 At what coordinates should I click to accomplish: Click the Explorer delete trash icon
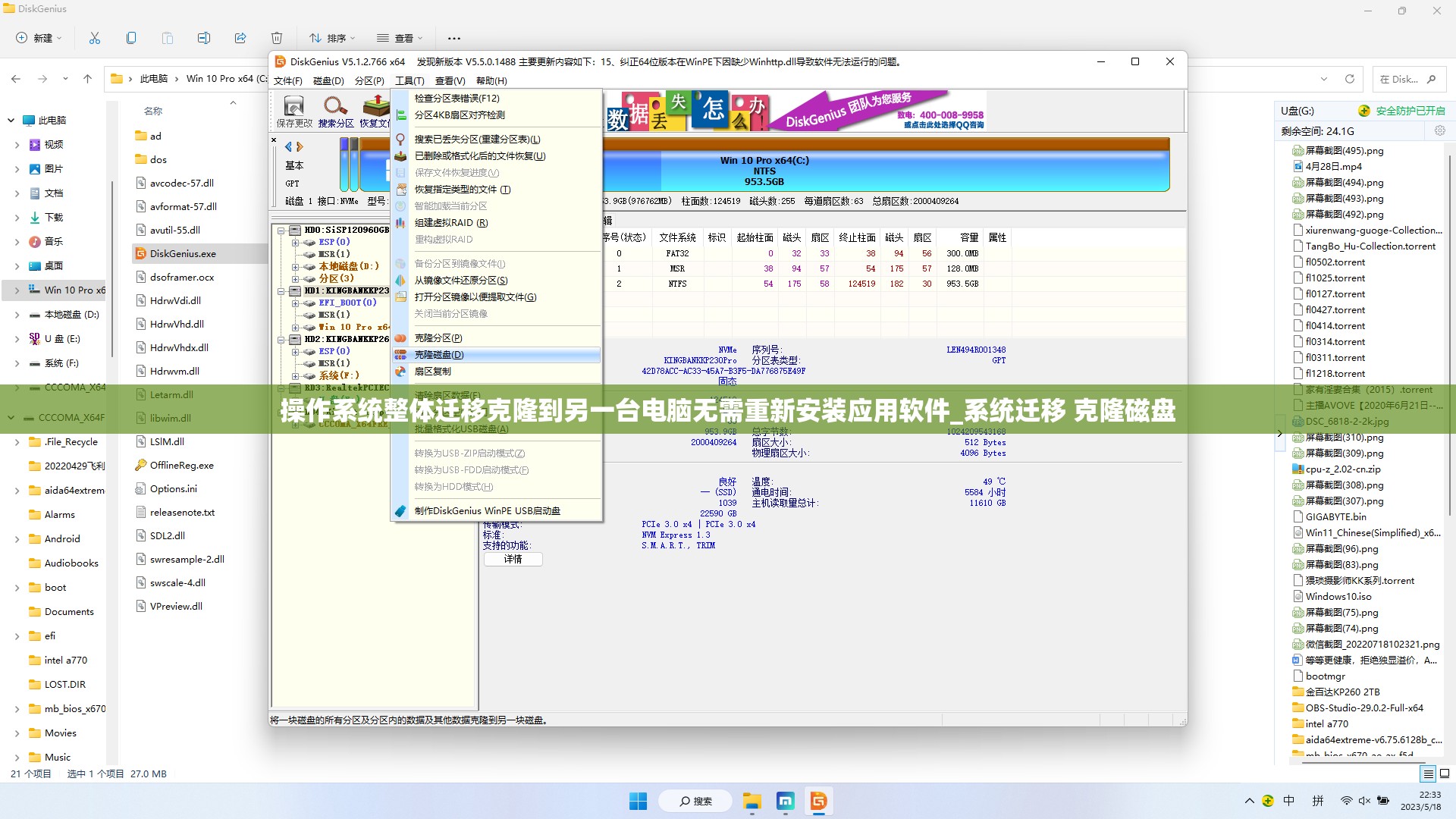point(277,38)
